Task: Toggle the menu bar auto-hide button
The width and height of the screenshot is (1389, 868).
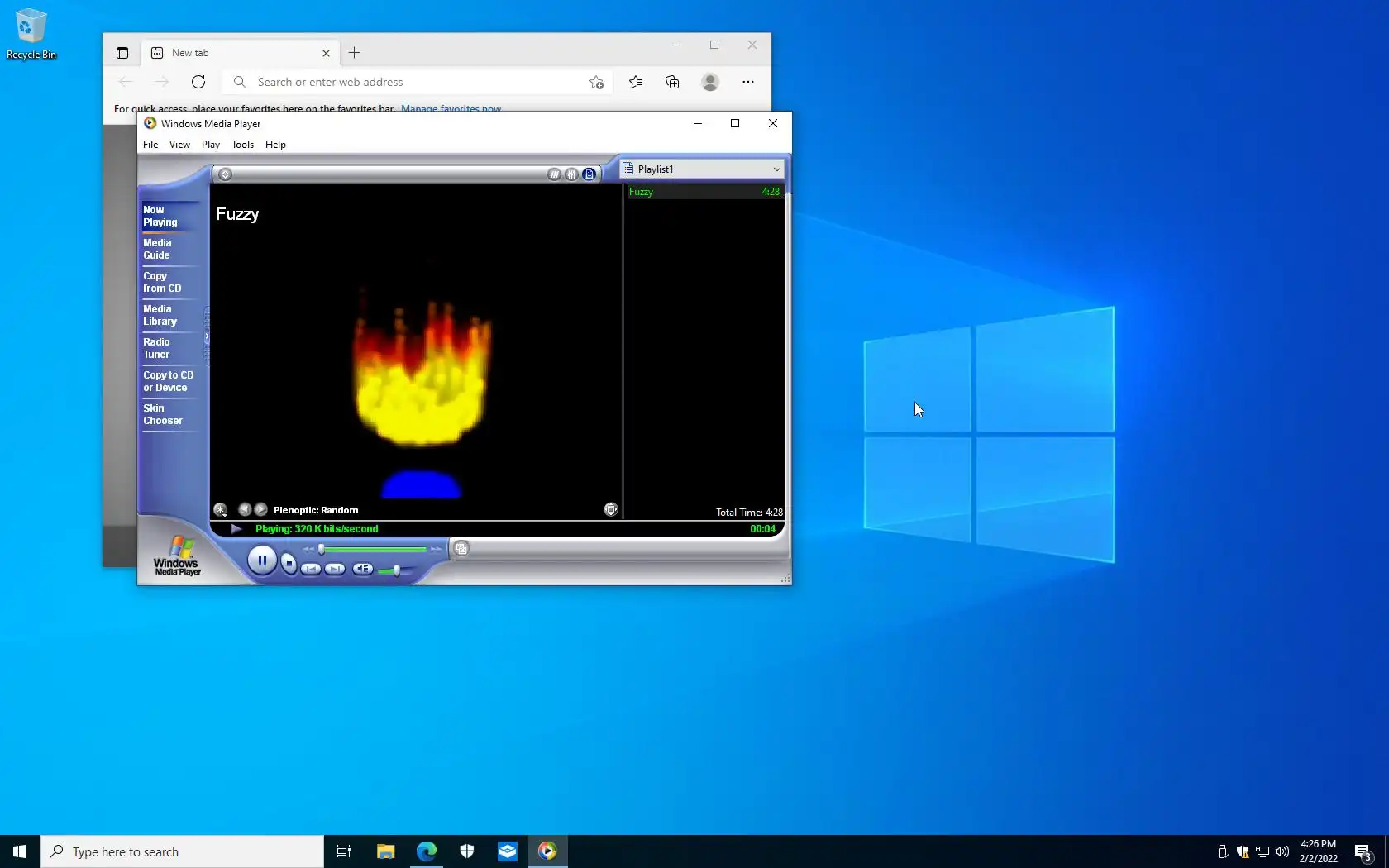Action: click(225, 174)
